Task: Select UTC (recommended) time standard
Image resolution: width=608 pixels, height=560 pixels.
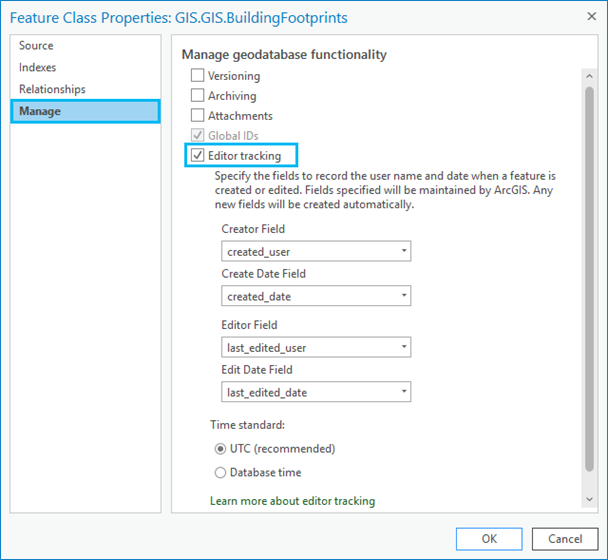Action: tap(220, 449)
